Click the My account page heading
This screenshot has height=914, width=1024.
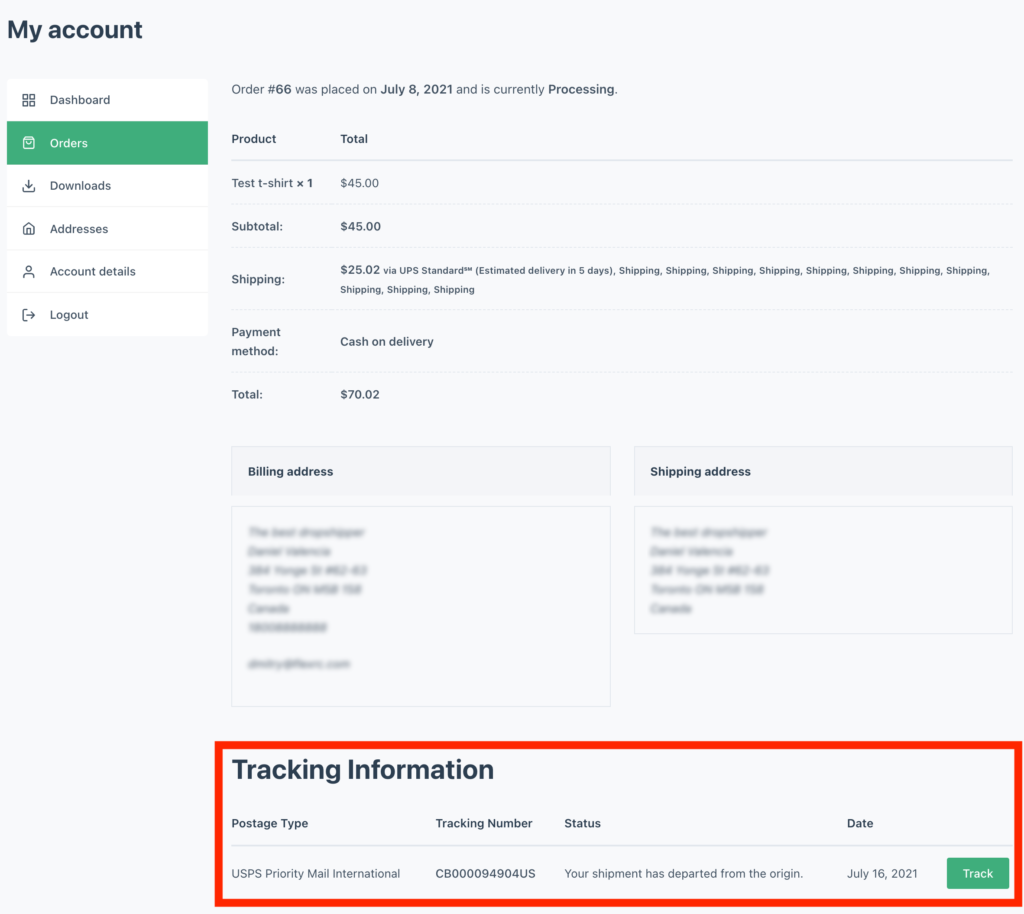coord(75,30)
